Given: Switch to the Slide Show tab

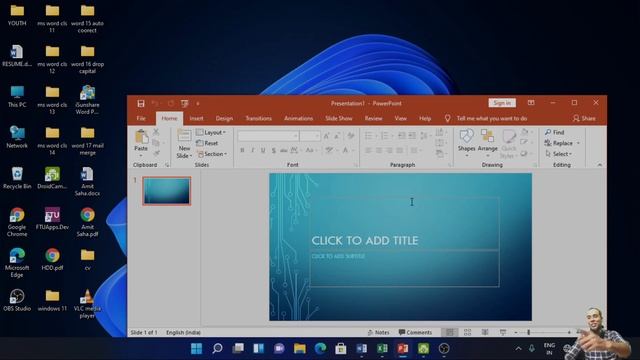Looking at the screenshot, I should pos(338,118).
